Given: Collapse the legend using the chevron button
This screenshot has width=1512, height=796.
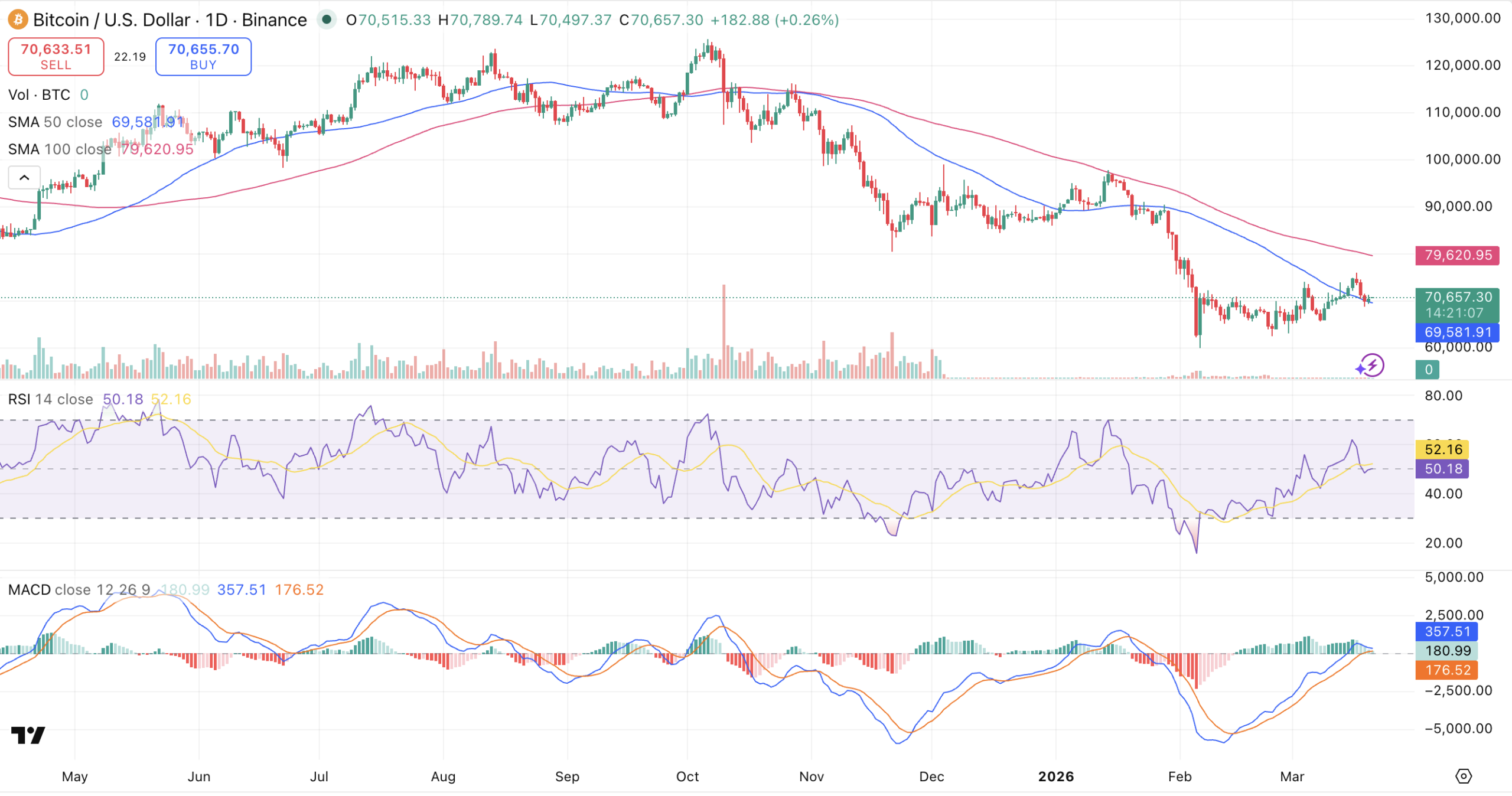Looking at the screenshot, I should click(24, 177).
